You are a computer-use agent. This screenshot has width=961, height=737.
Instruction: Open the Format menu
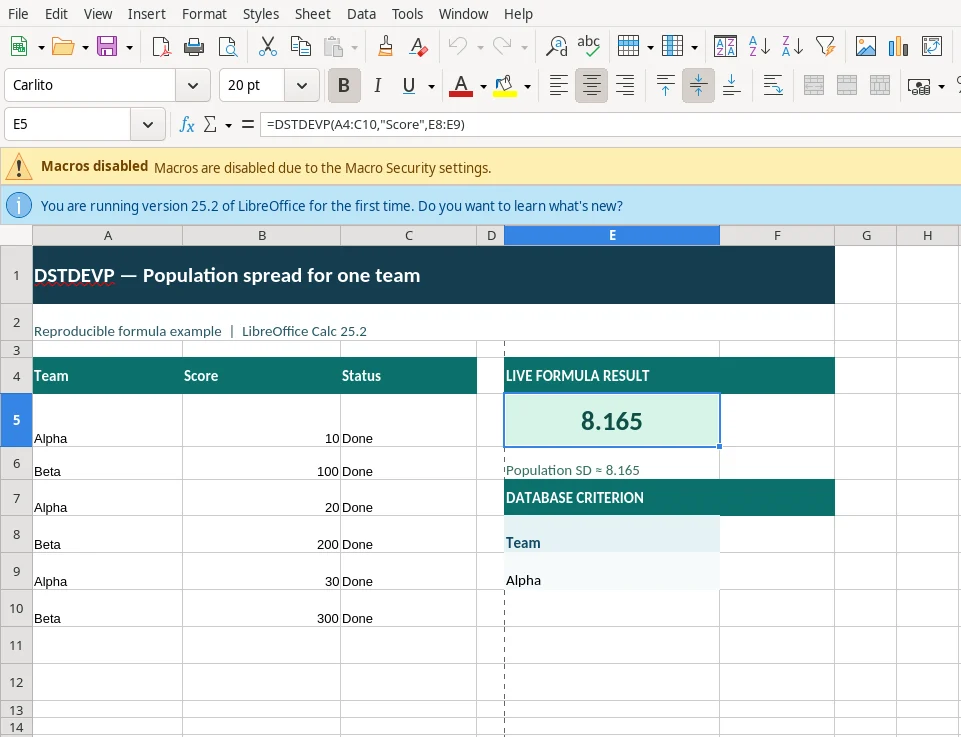pos(204,13)
